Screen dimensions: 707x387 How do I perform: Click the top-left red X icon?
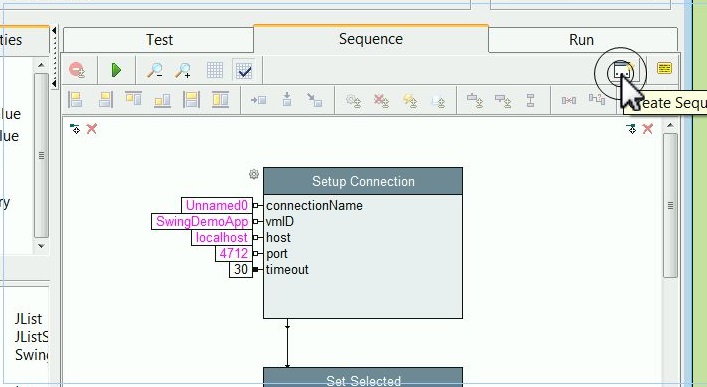92,129
